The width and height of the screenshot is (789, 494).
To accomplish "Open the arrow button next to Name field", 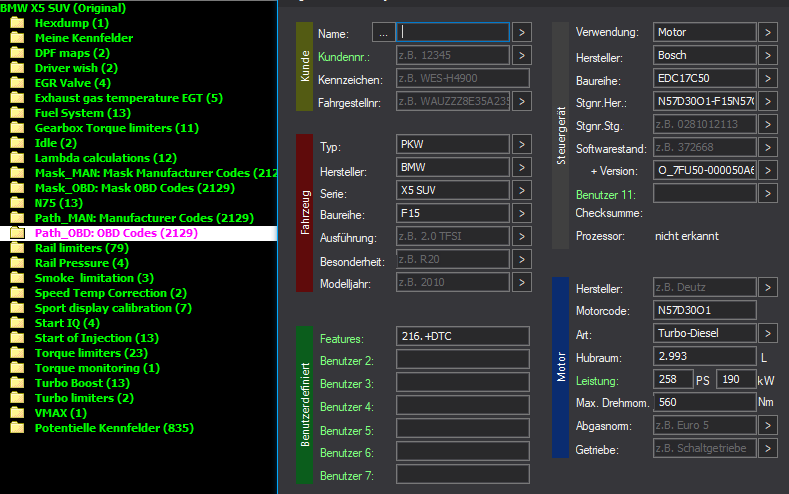I will click(522, 32).
